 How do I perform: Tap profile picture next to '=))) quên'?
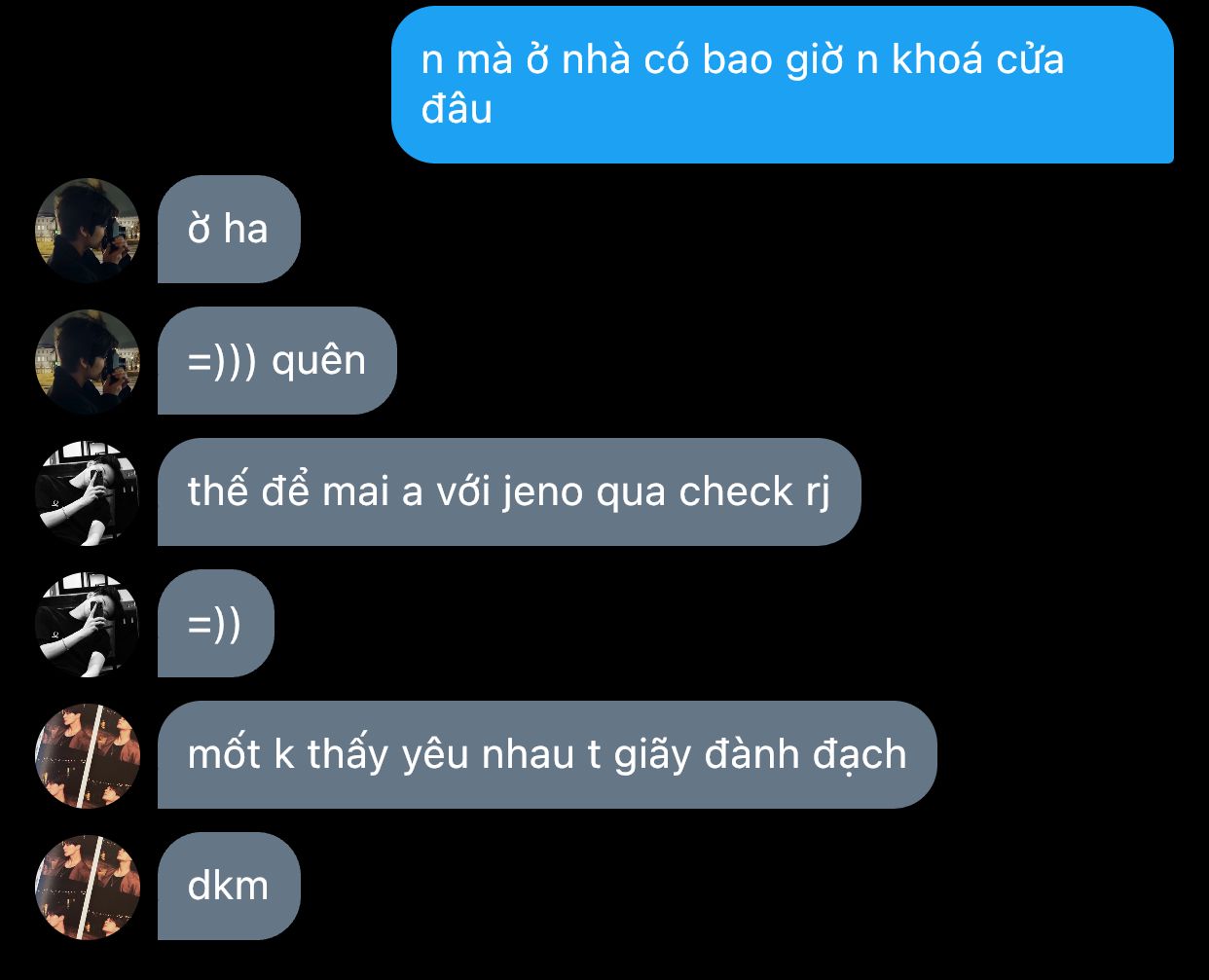click(88, 361)
